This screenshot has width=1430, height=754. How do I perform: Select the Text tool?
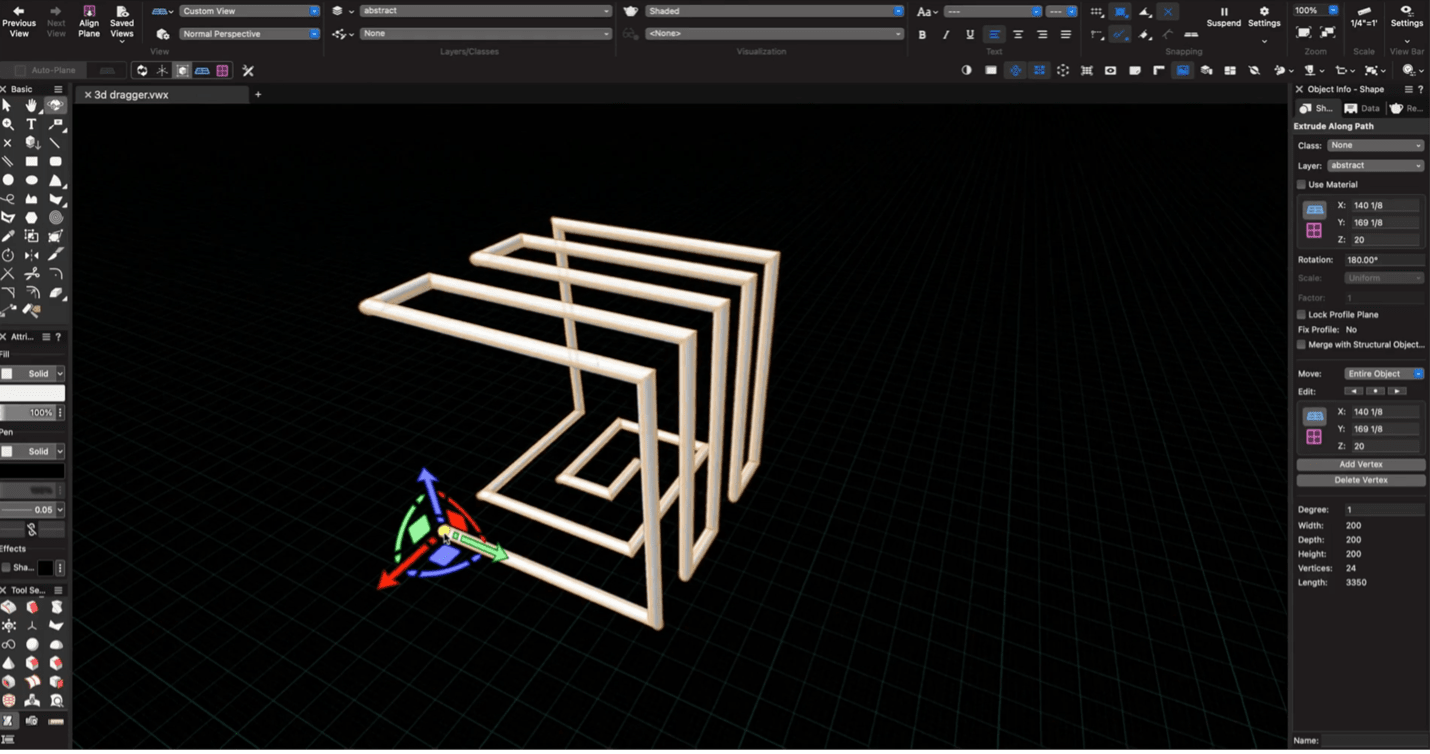pyautogui.click(x=31, y=124)
